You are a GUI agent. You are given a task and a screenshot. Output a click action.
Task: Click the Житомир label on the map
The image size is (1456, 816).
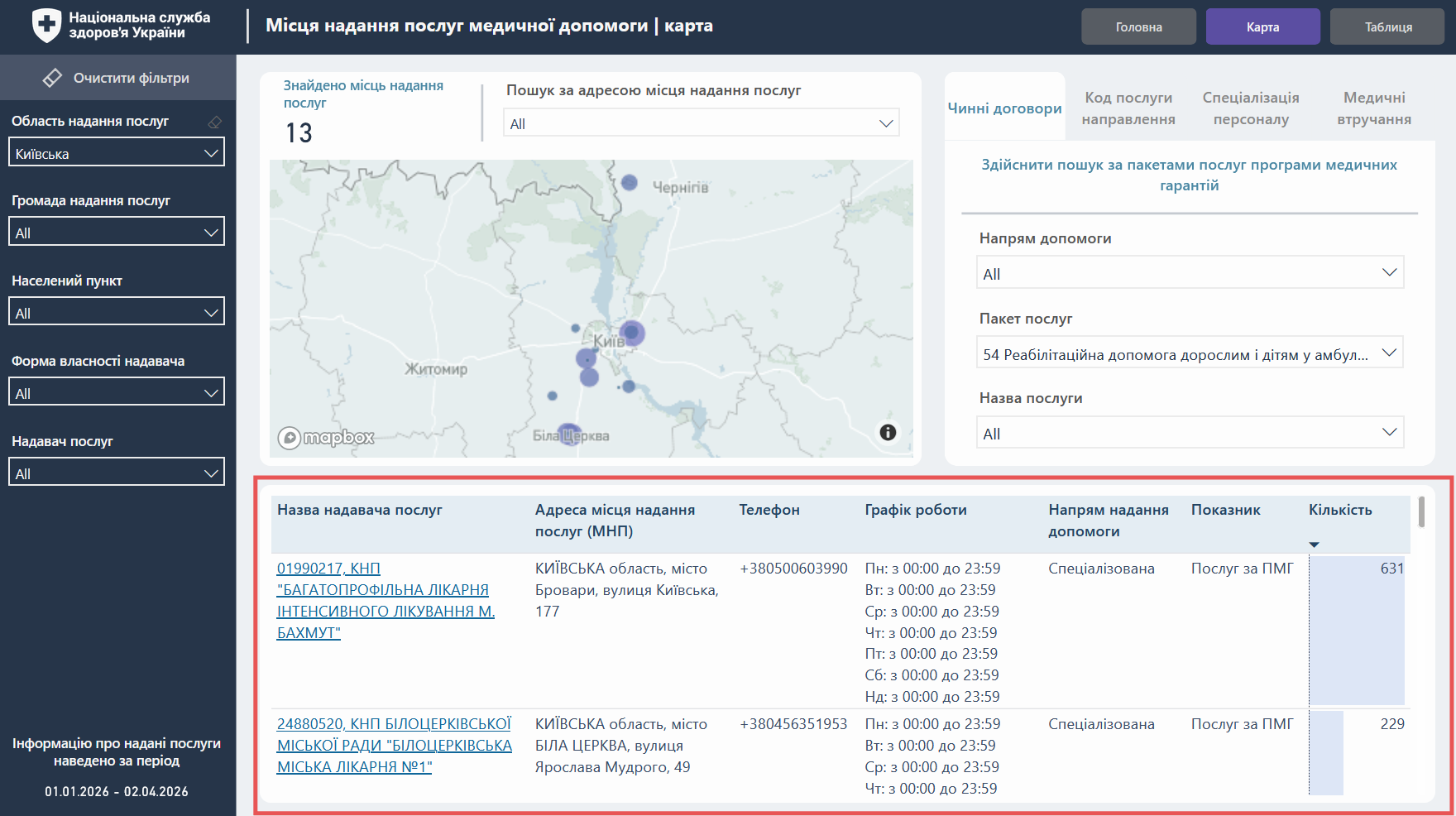coord(436,369)
